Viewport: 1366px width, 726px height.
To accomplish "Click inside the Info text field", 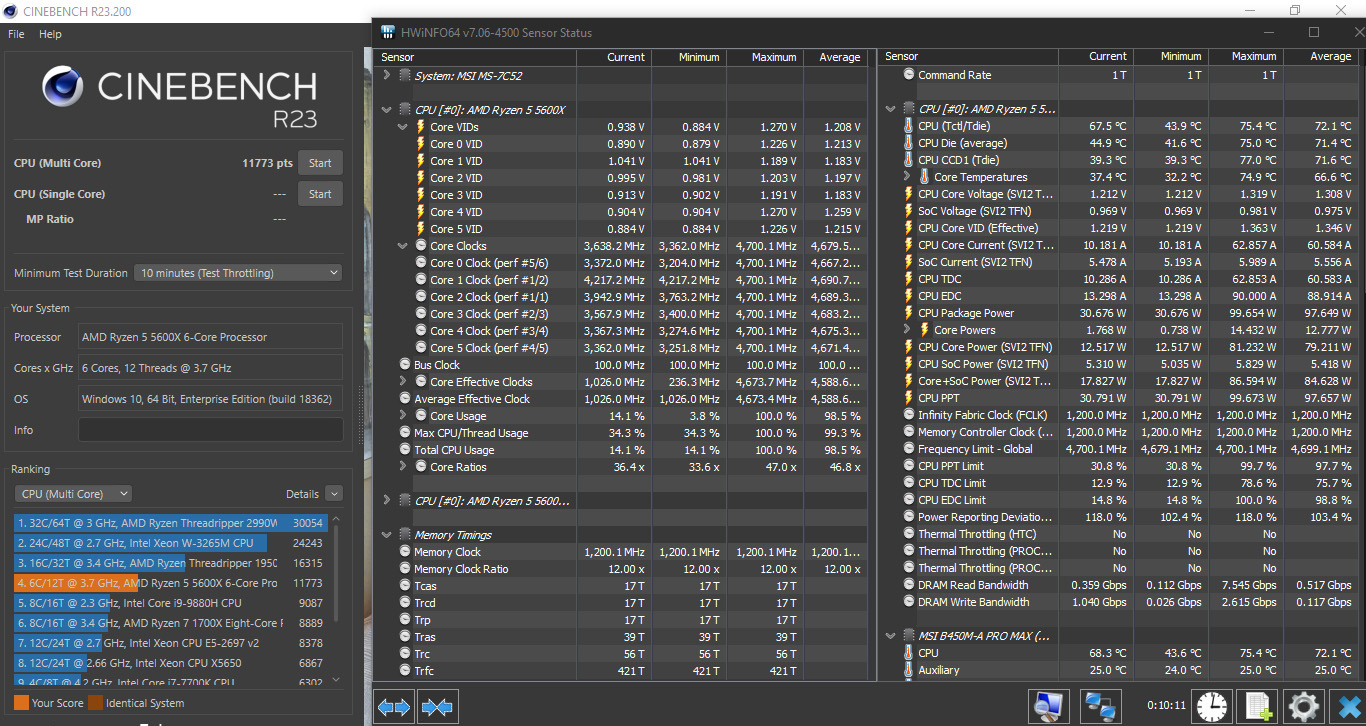I will click(x=210, y=430).
